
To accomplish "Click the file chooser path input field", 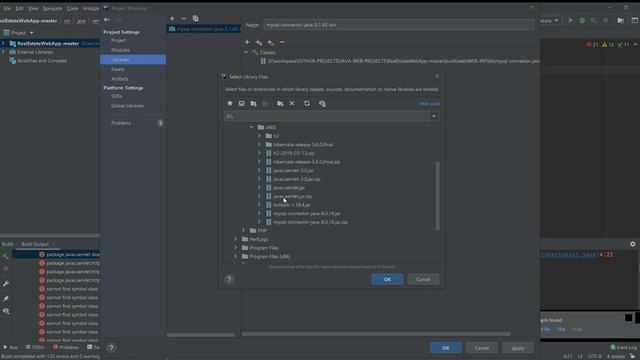I will click(x=327, y=116).
